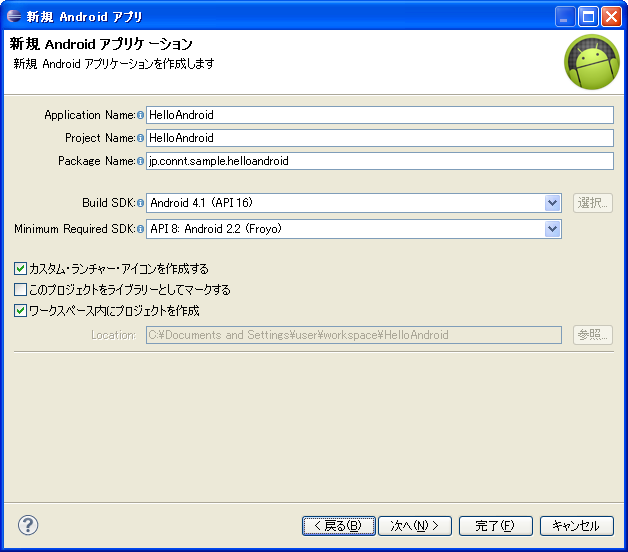628x552 pixels.
Task: Close the 新規 Android アプリ window
Action: 612,16
